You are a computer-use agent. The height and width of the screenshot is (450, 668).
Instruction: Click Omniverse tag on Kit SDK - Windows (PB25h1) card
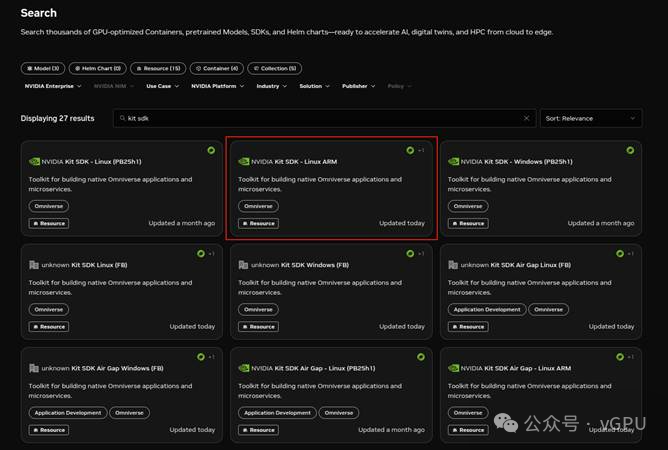[x=468, y=206]
